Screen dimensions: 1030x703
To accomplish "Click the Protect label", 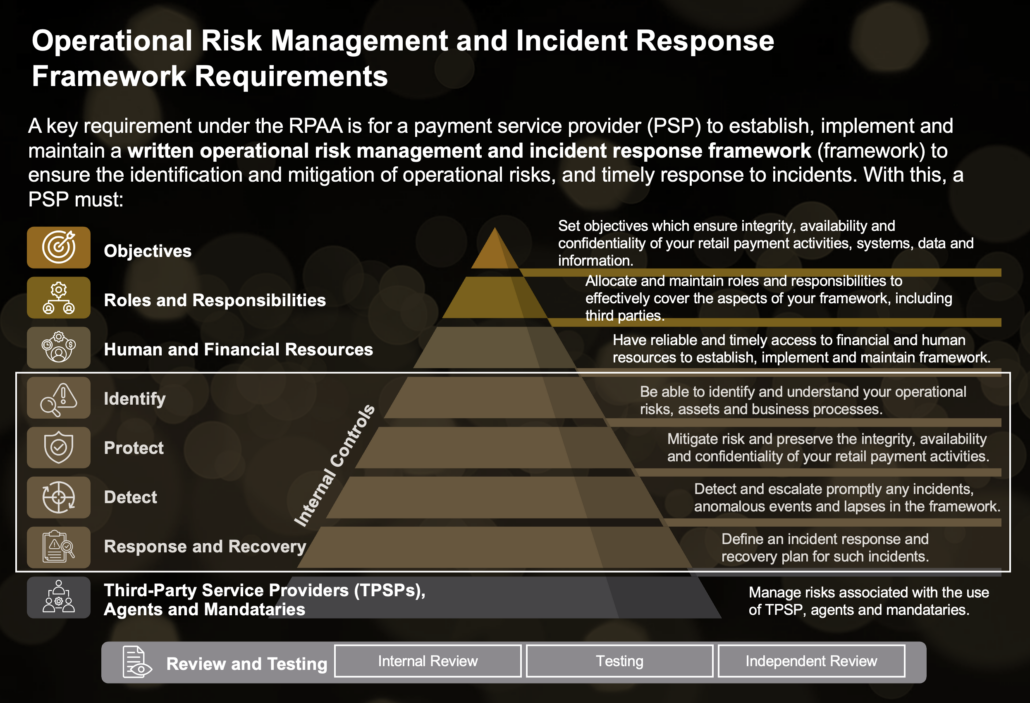I will pyautogui.click(x=134, y=448).
